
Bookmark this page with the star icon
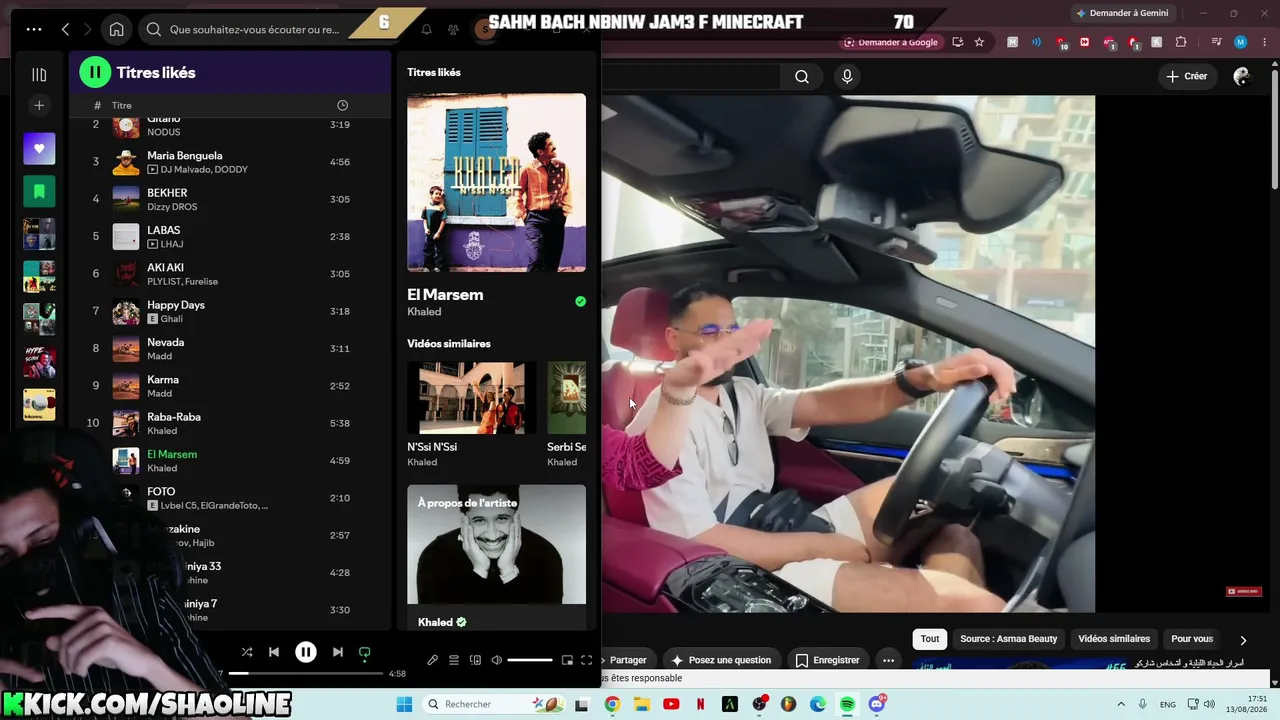tap(979, 42)
